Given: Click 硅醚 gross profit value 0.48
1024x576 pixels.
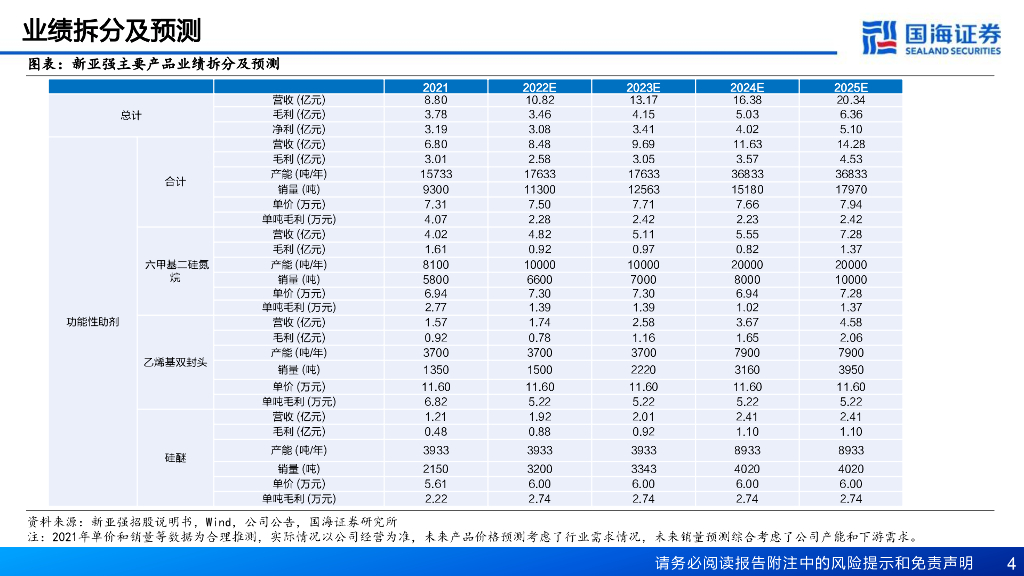Looking at the screenshot, I should coord(436,432).
